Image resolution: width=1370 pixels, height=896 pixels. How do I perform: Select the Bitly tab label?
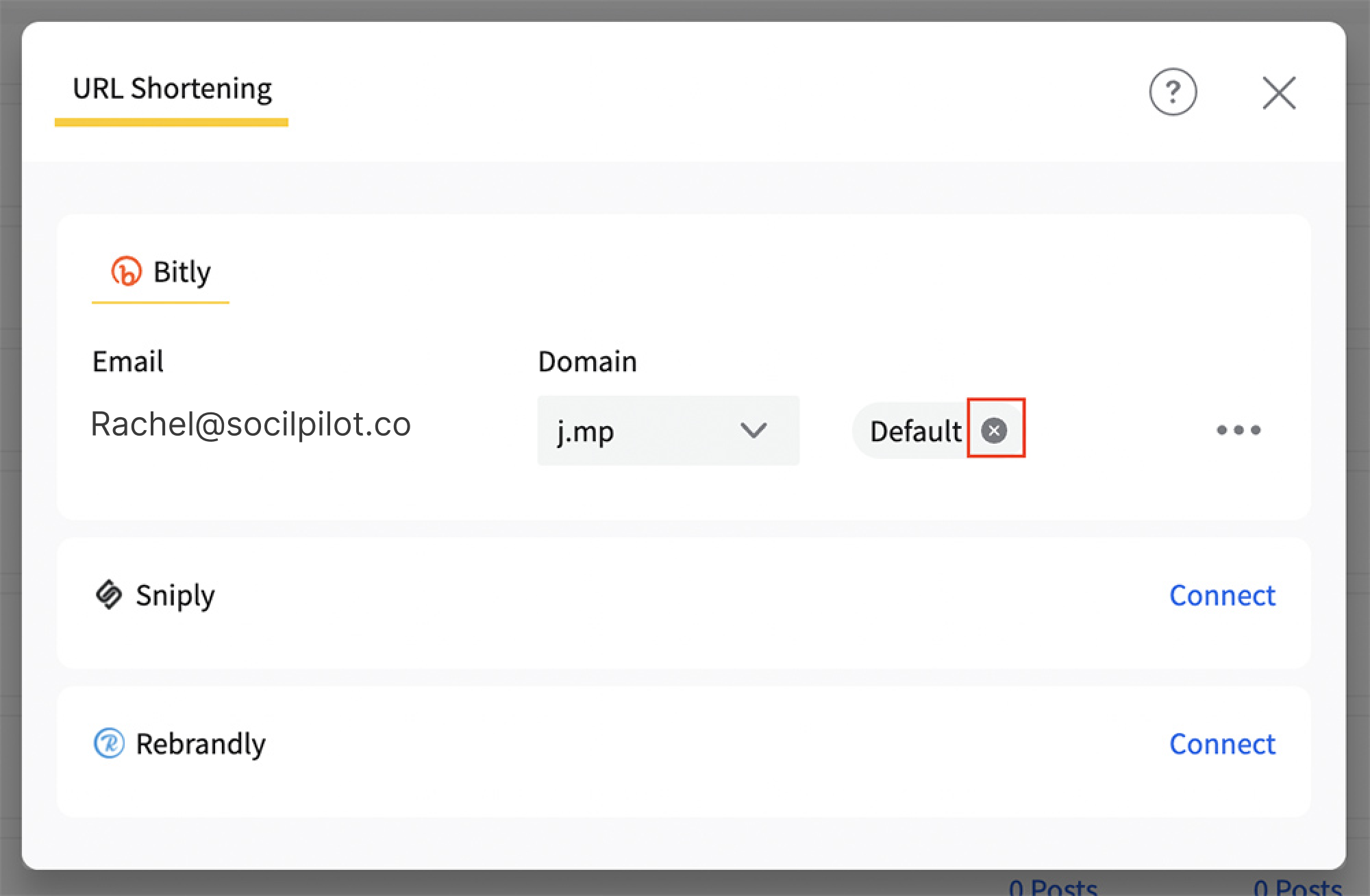182,272
